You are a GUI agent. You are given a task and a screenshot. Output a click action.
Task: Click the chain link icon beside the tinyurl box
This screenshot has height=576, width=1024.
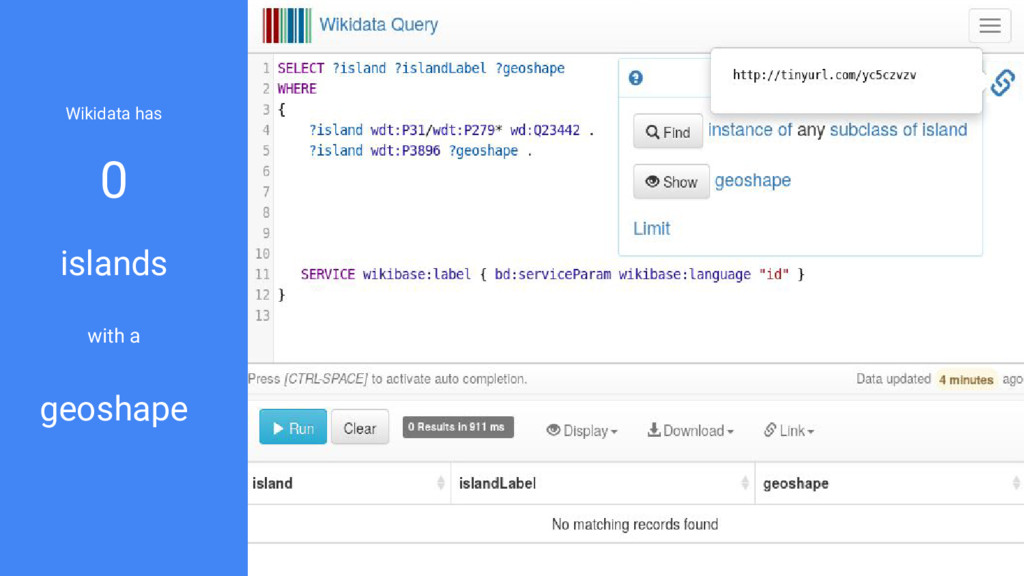point(1002,83)
